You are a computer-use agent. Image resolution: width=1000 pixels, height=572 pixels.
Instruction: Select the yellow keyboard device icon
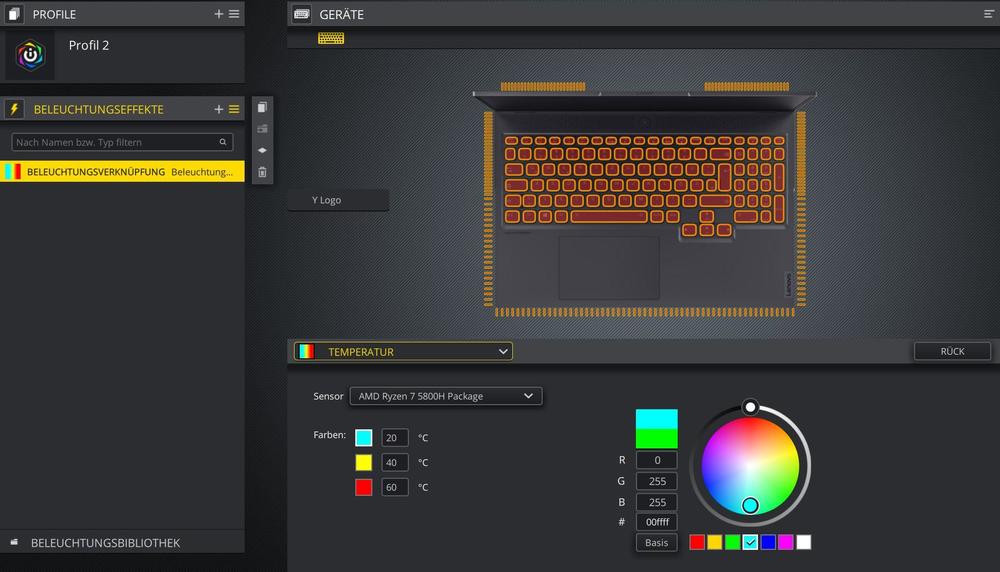click(331, 38)
